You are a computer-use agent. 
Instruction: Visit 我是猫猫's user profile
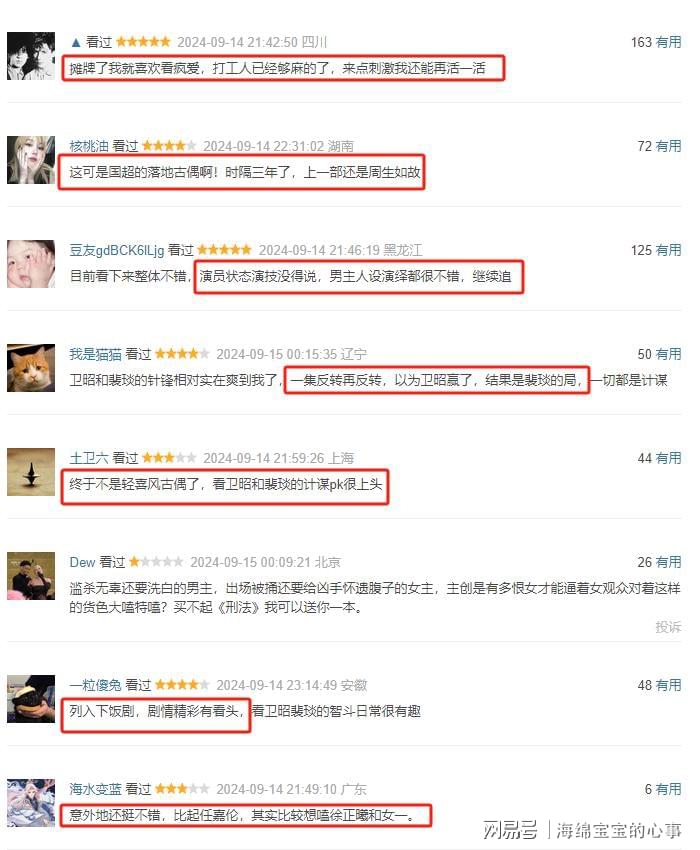tap(95, 354)
